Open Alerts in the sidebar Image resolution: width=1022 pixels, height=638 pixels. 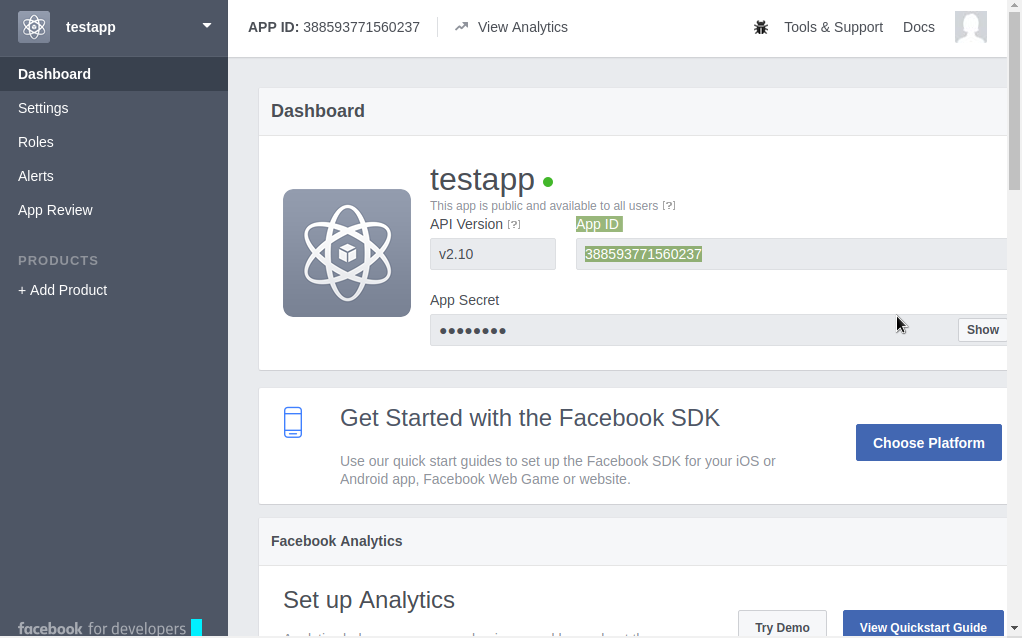click(x=36, y=176)
